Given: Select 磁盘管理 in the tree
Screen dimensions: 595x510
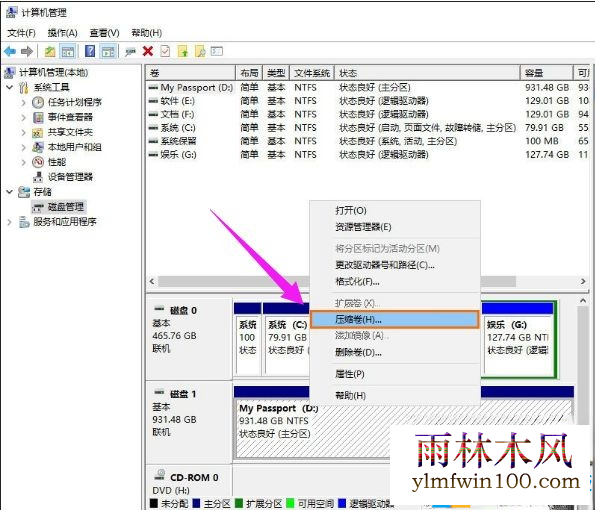Looking at the screenshot, I should [x=66, y=207].
